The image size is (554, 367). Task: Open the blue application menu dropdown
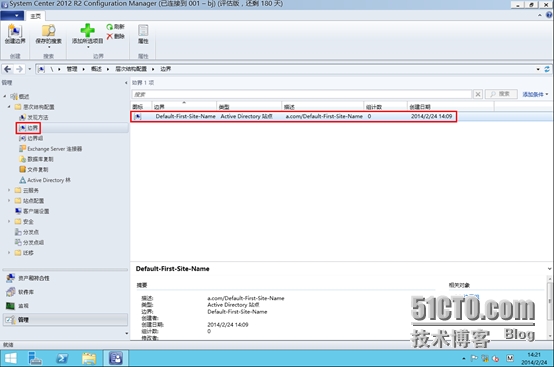click(x=12, y=16)
